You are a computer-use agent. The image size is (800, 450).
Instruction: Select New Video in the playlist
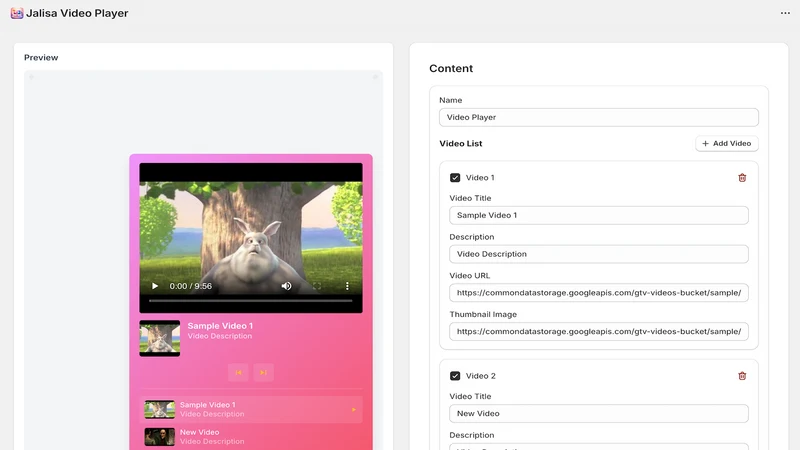tap(251, 437)
